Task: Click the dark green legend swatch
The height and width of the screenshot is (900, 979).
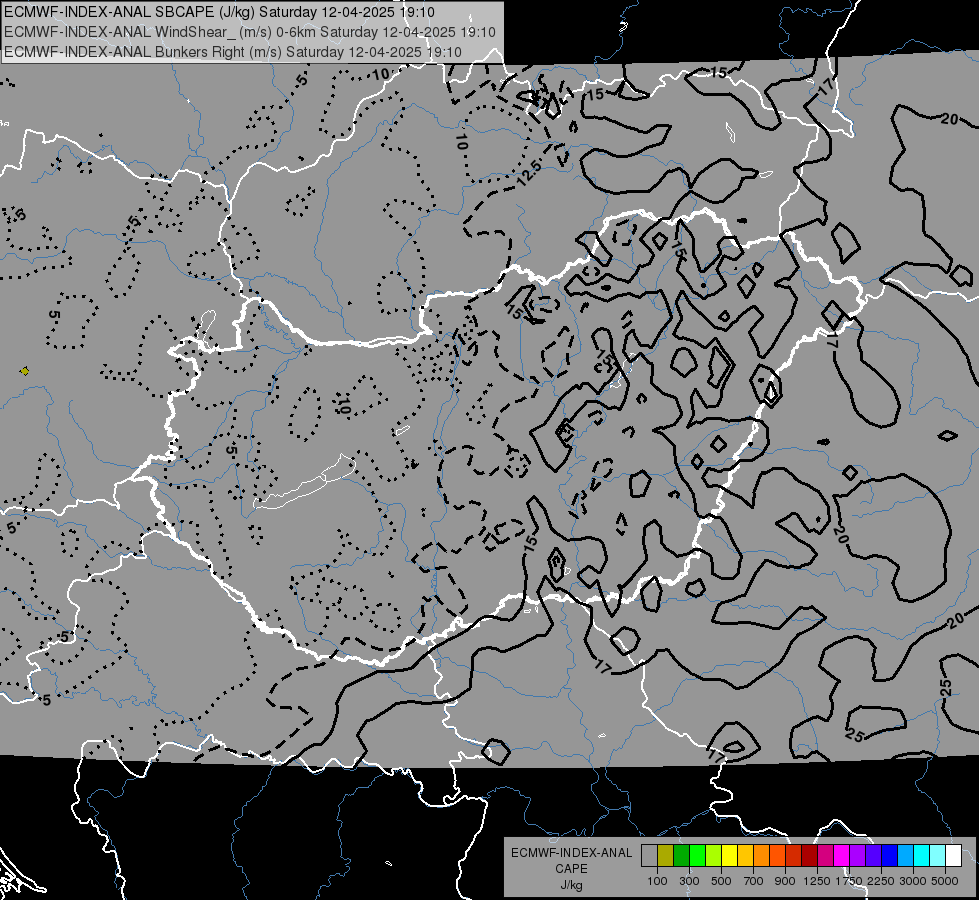Action: click(x=681, y=856)
